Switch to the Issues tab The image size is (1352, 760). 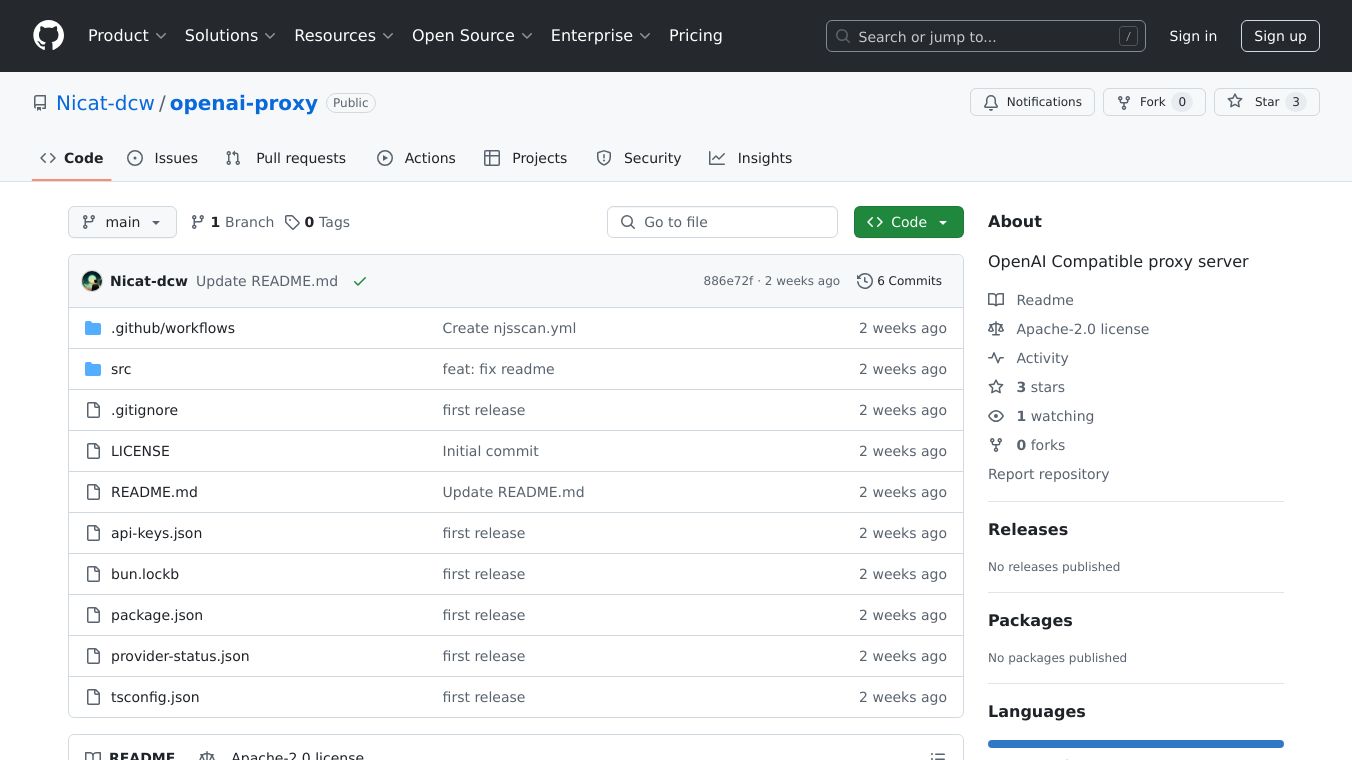tap(163, 158)
